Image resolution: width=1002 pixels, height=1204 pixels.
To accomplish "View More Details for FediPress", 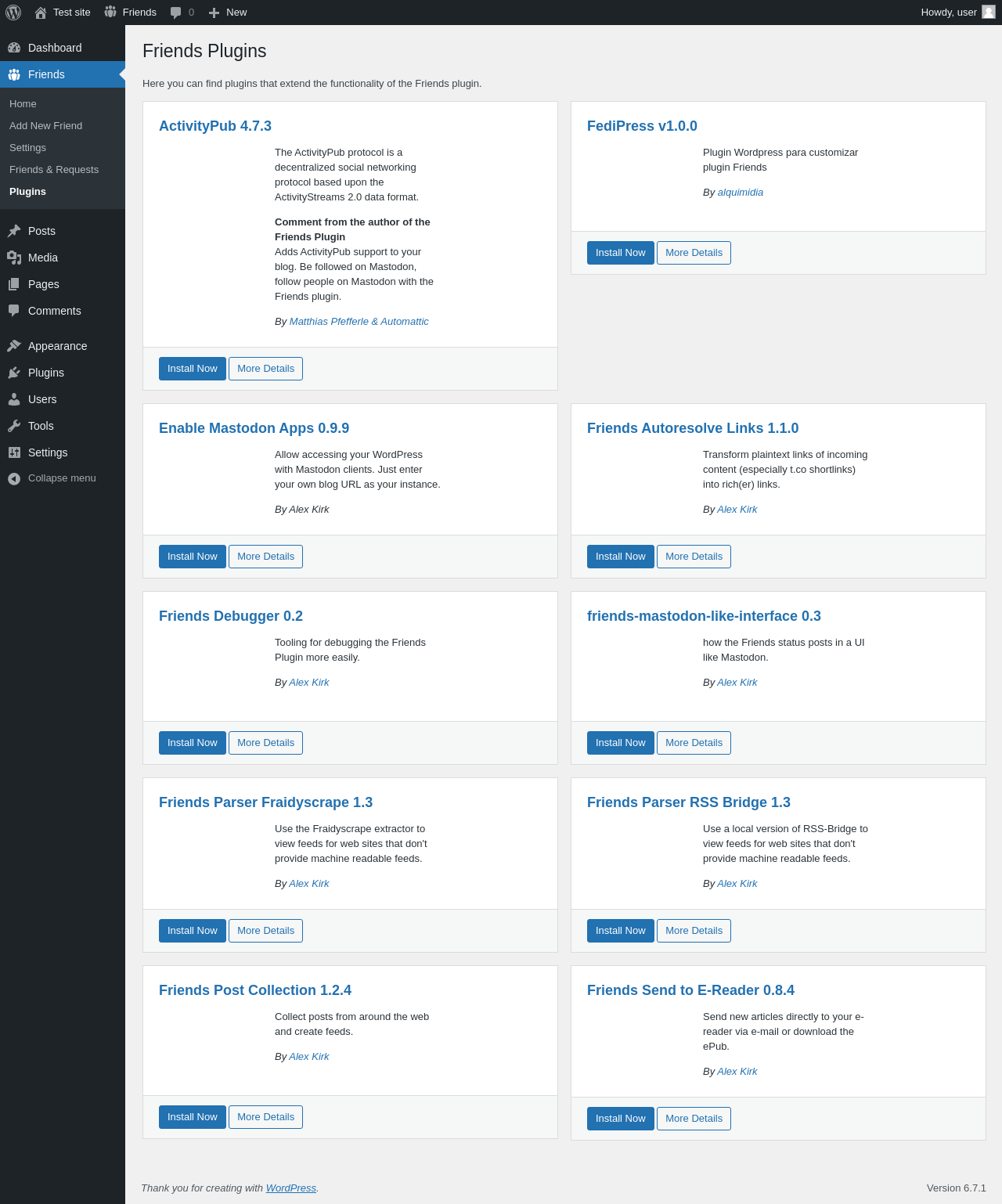I will point(694,253).
